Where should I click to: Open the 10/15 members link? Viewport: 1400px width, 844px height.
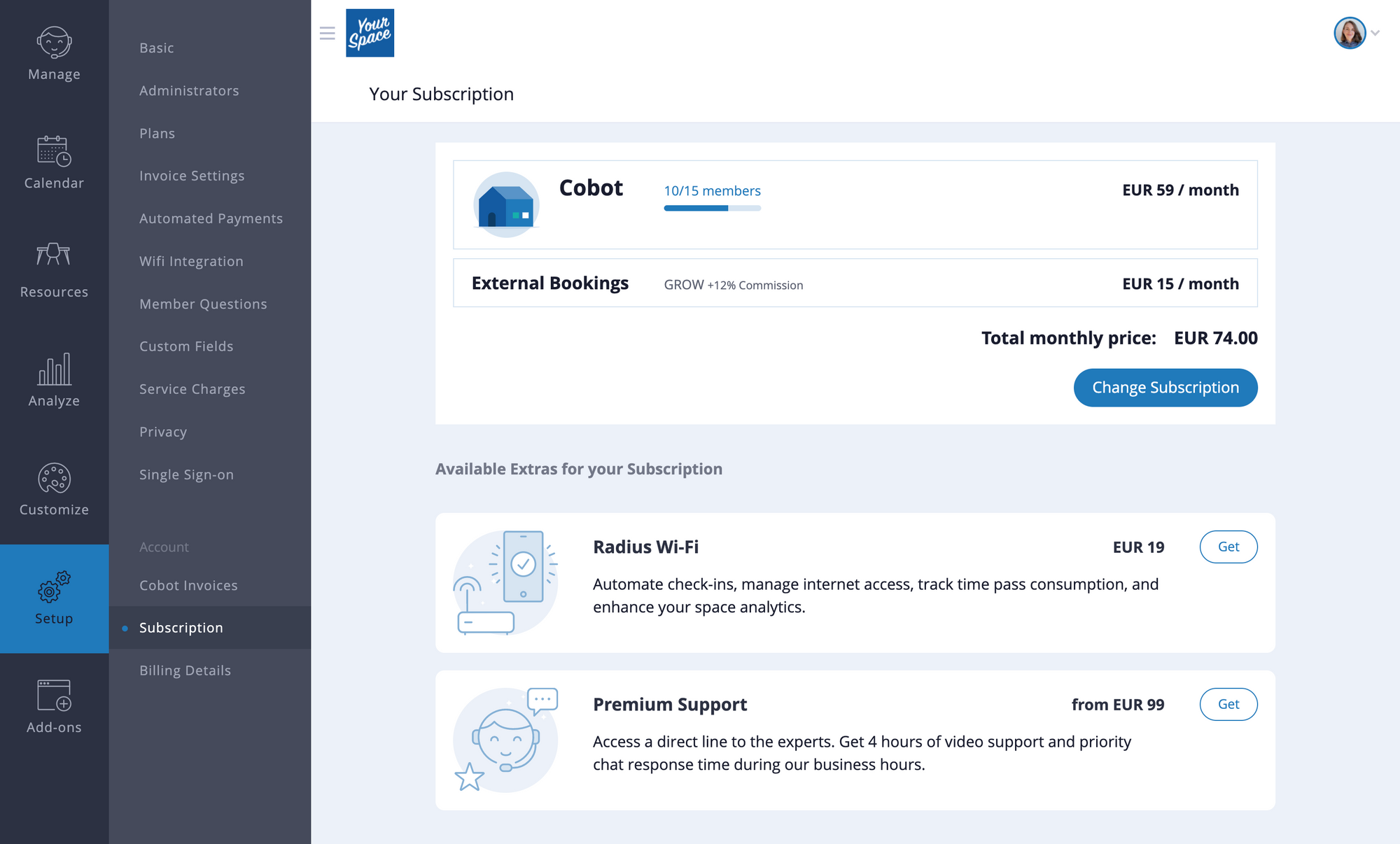pos(712,190)
